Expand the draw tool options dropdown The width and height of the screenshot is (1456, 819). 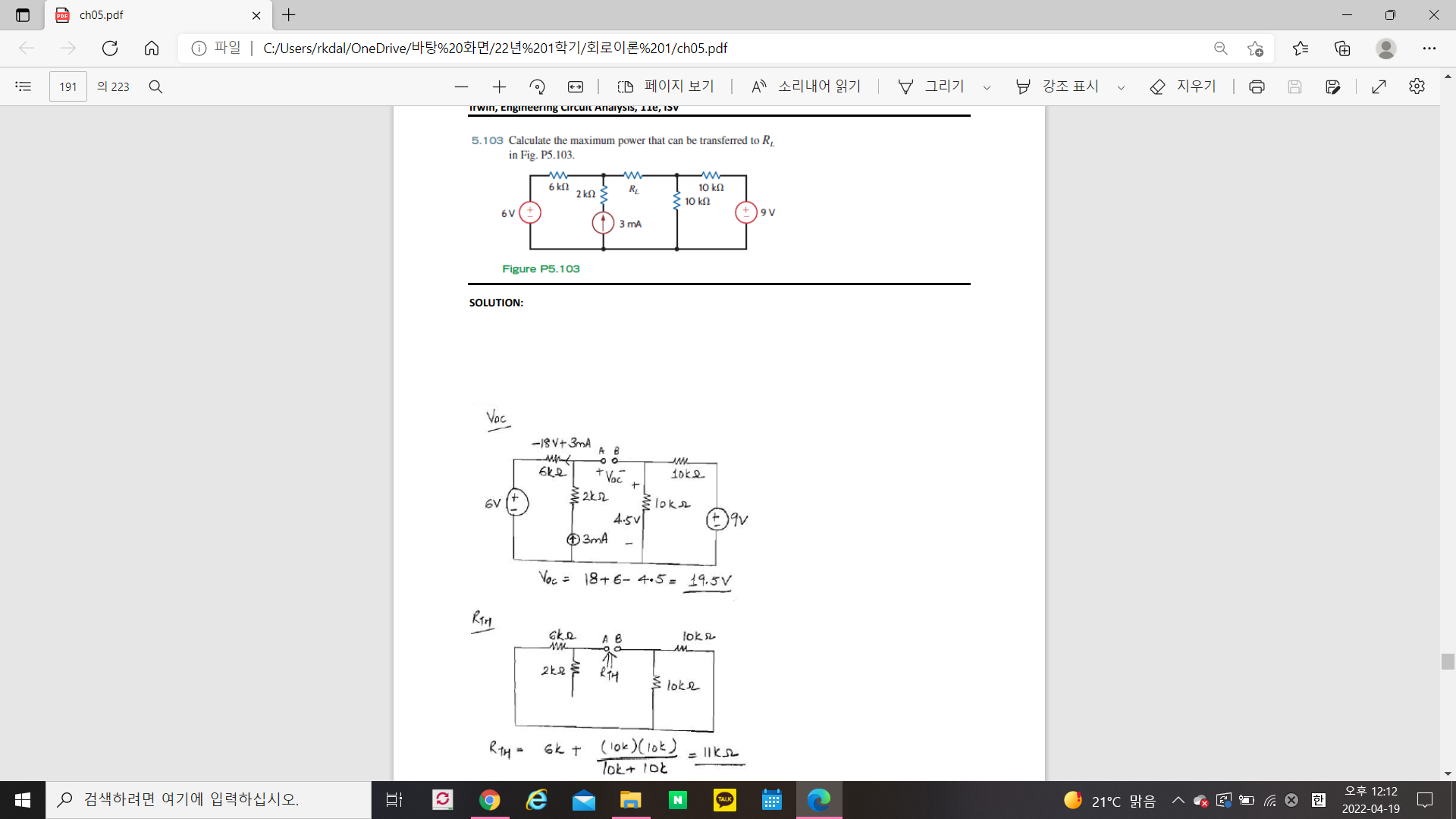(x=987, y=87)
